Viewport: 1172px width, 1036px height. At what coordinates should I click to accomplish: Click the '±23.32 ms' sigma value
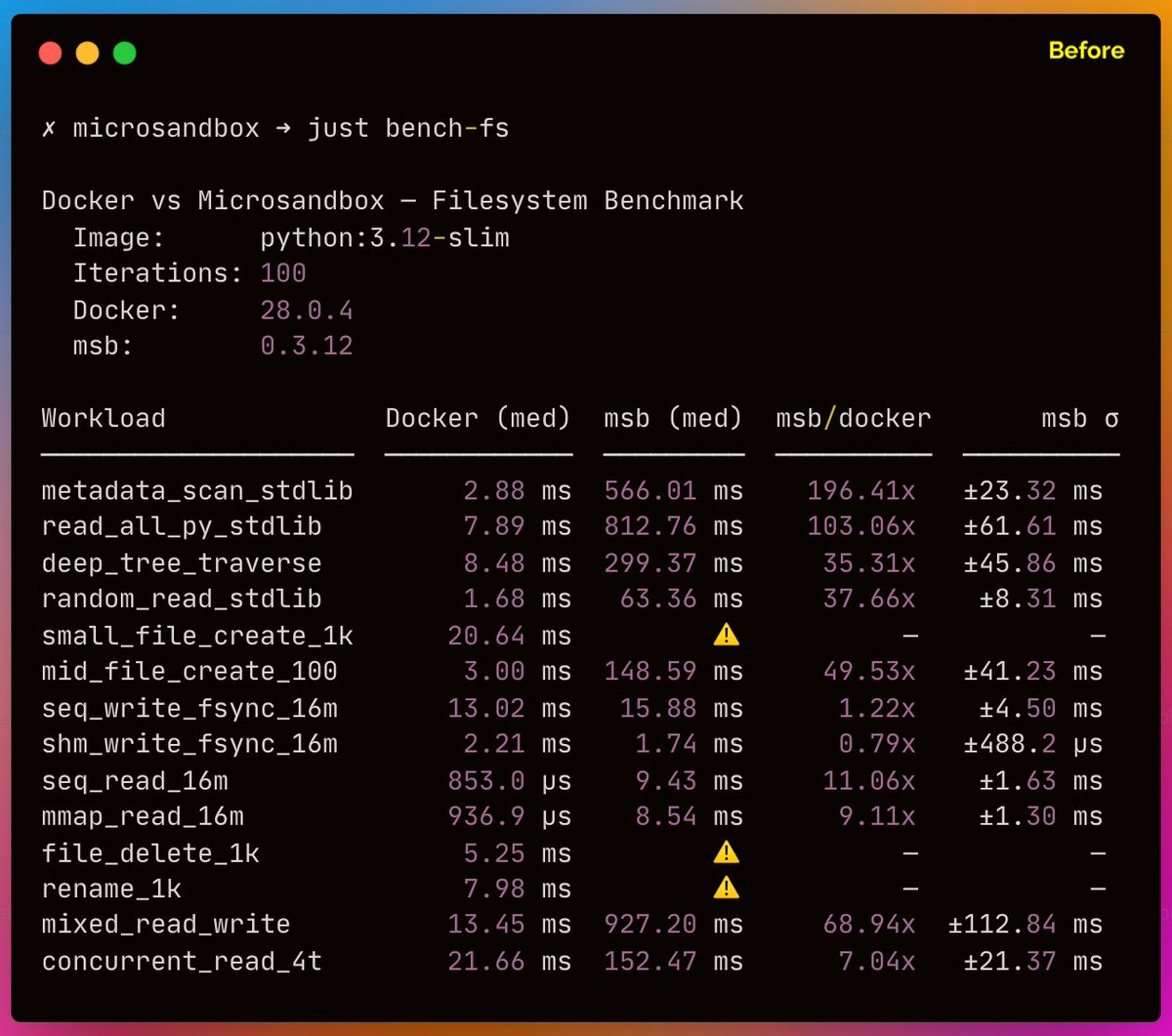(x=1033, y=490)
